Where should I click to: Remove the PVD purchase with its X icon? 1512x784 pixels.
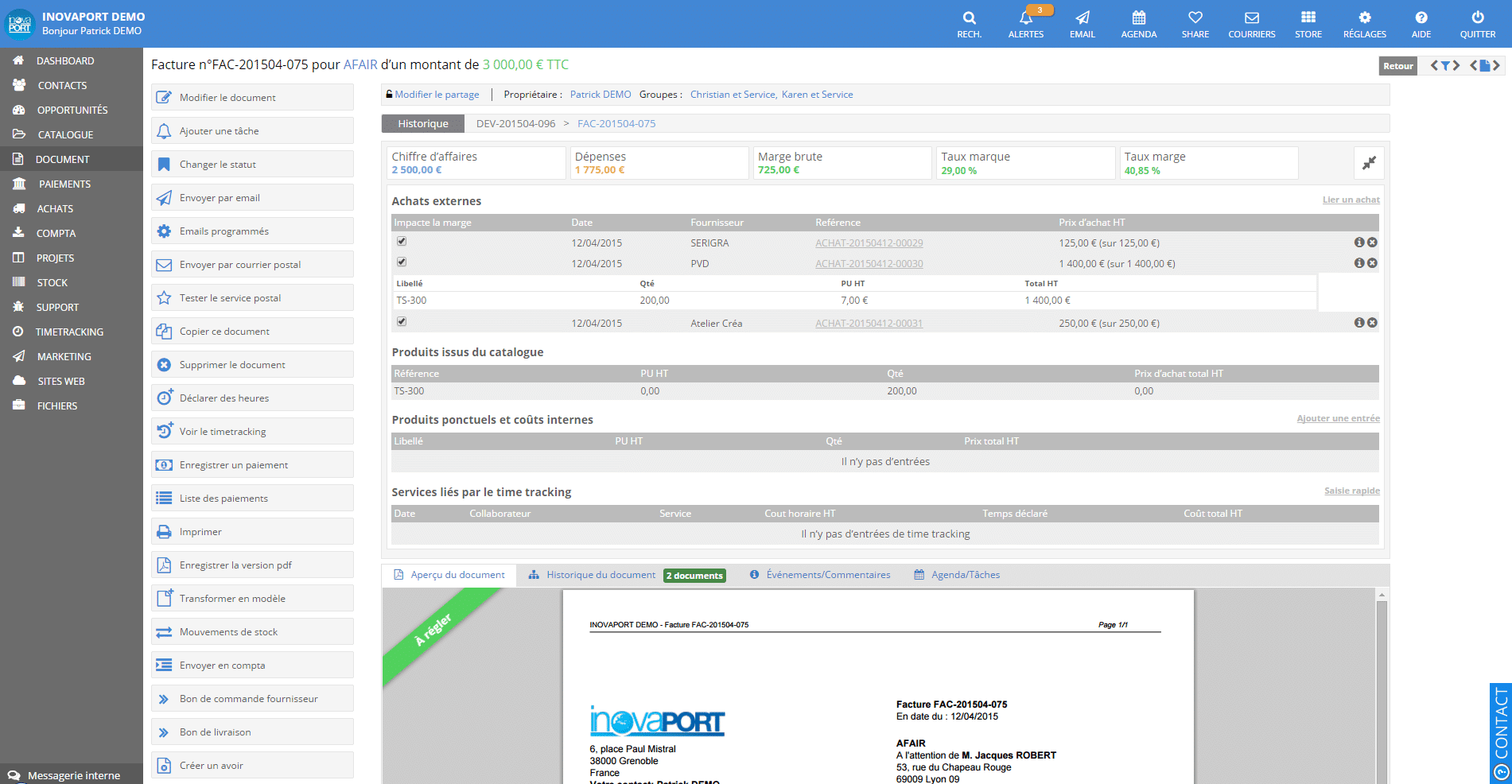(x=1373, y=263)
